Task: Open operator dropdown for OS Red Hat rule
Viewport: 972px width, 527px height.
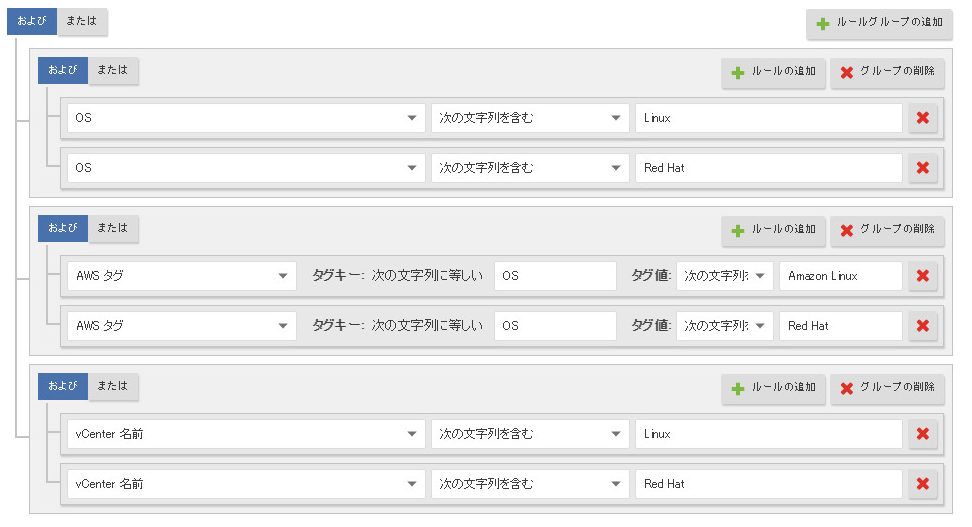Action: coord(530,168)
